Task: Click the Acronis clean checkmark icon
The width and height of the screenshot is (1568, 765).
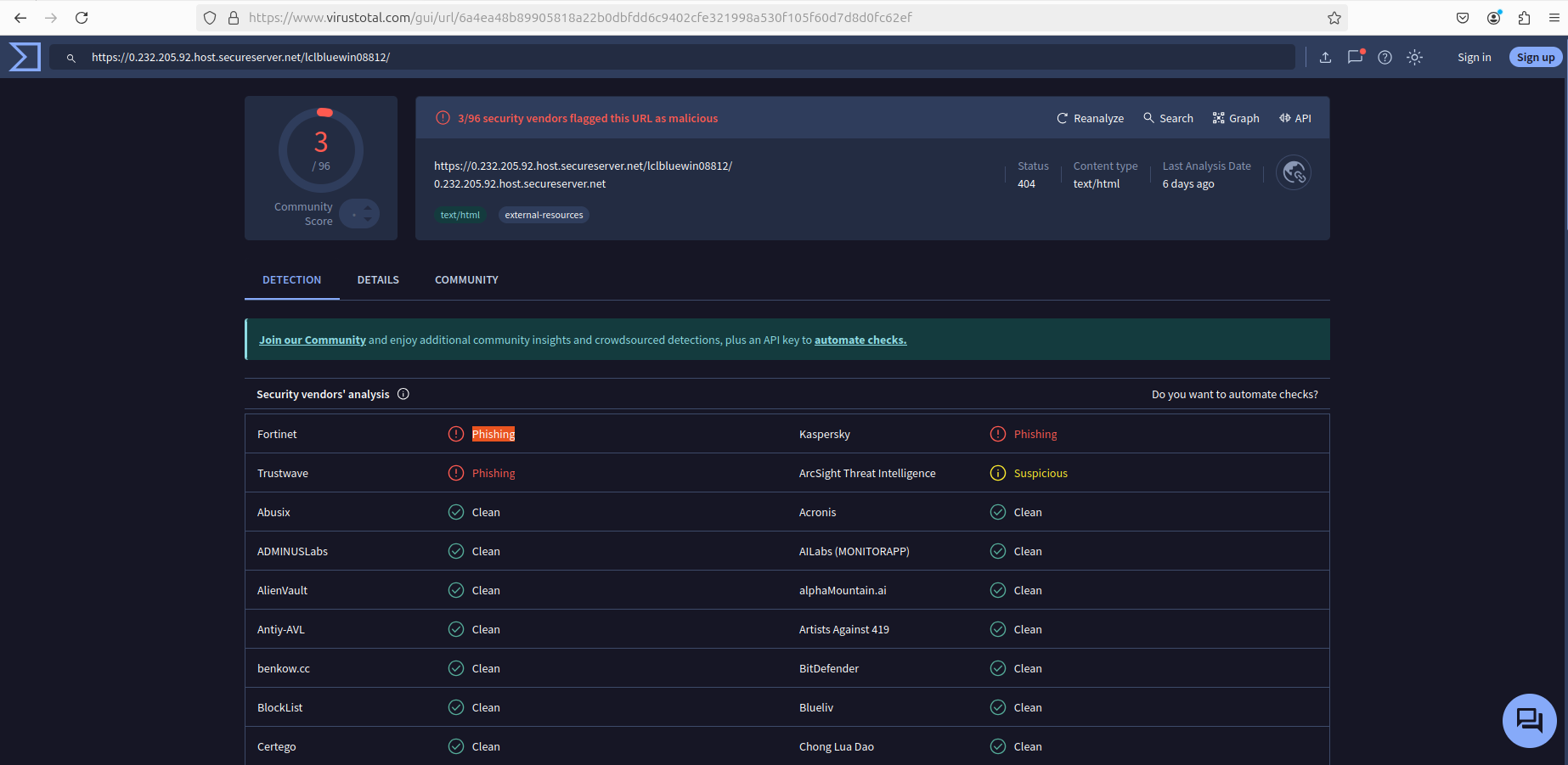Action: pyautogui.click(x=998, y=512)
